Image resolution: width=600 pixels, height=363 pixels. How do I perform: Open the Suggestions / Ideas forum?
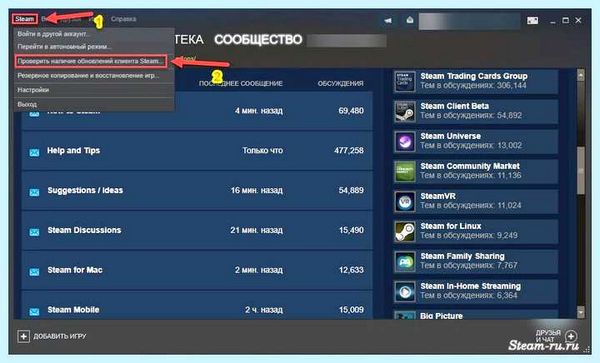point(85,190)
